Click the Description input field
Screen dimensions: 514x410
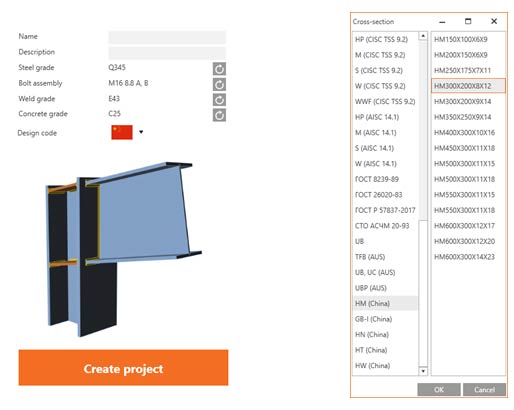pyautogui.click(x=167, y=53)
